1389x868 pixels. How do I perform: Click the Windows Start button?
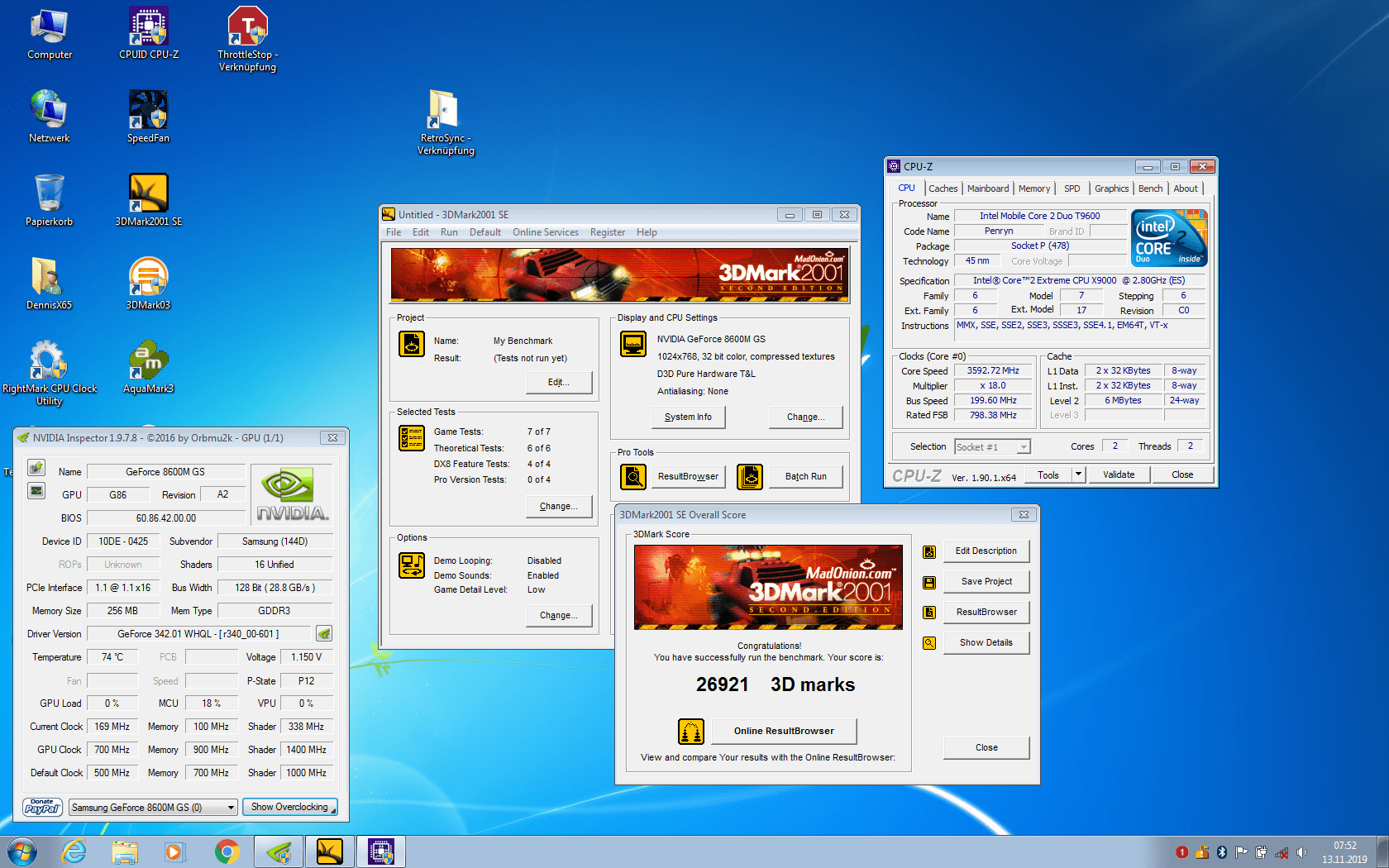click(22, 851)
